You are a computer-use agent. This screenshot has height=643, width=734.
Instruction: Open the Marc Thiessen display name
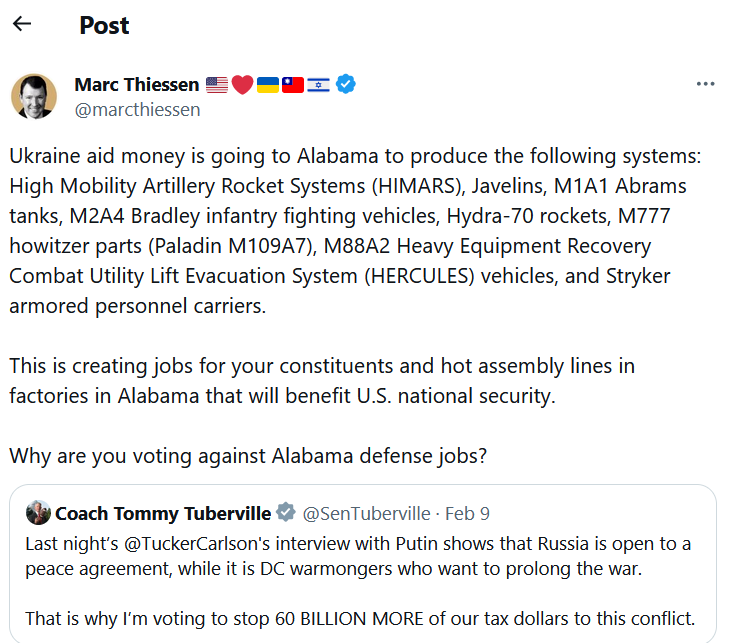point(136,85)
